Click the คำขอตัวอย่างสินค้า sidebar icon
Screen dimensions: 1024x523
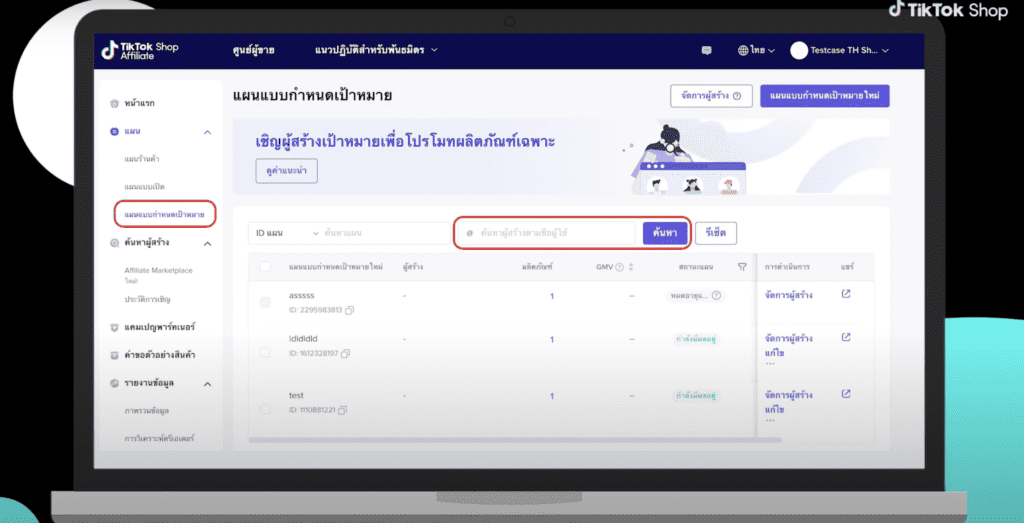point(114,355)
